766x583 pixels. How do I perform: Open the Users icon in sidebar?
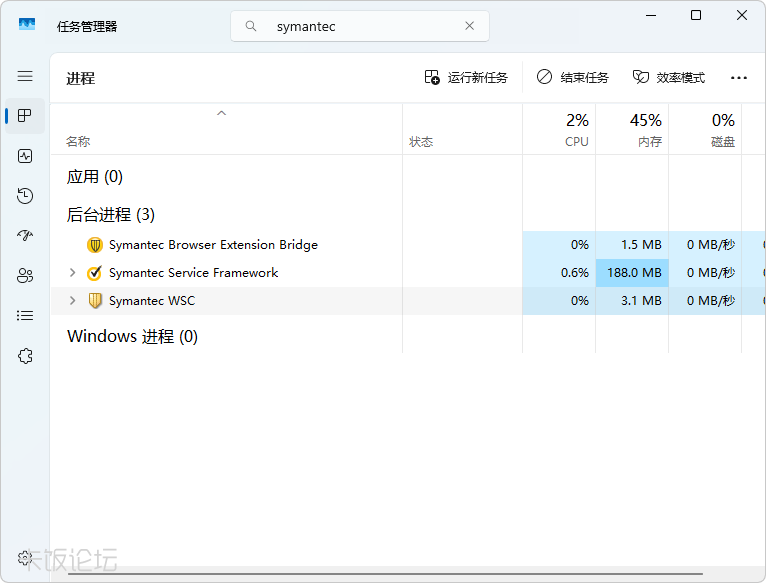point(25,276)
